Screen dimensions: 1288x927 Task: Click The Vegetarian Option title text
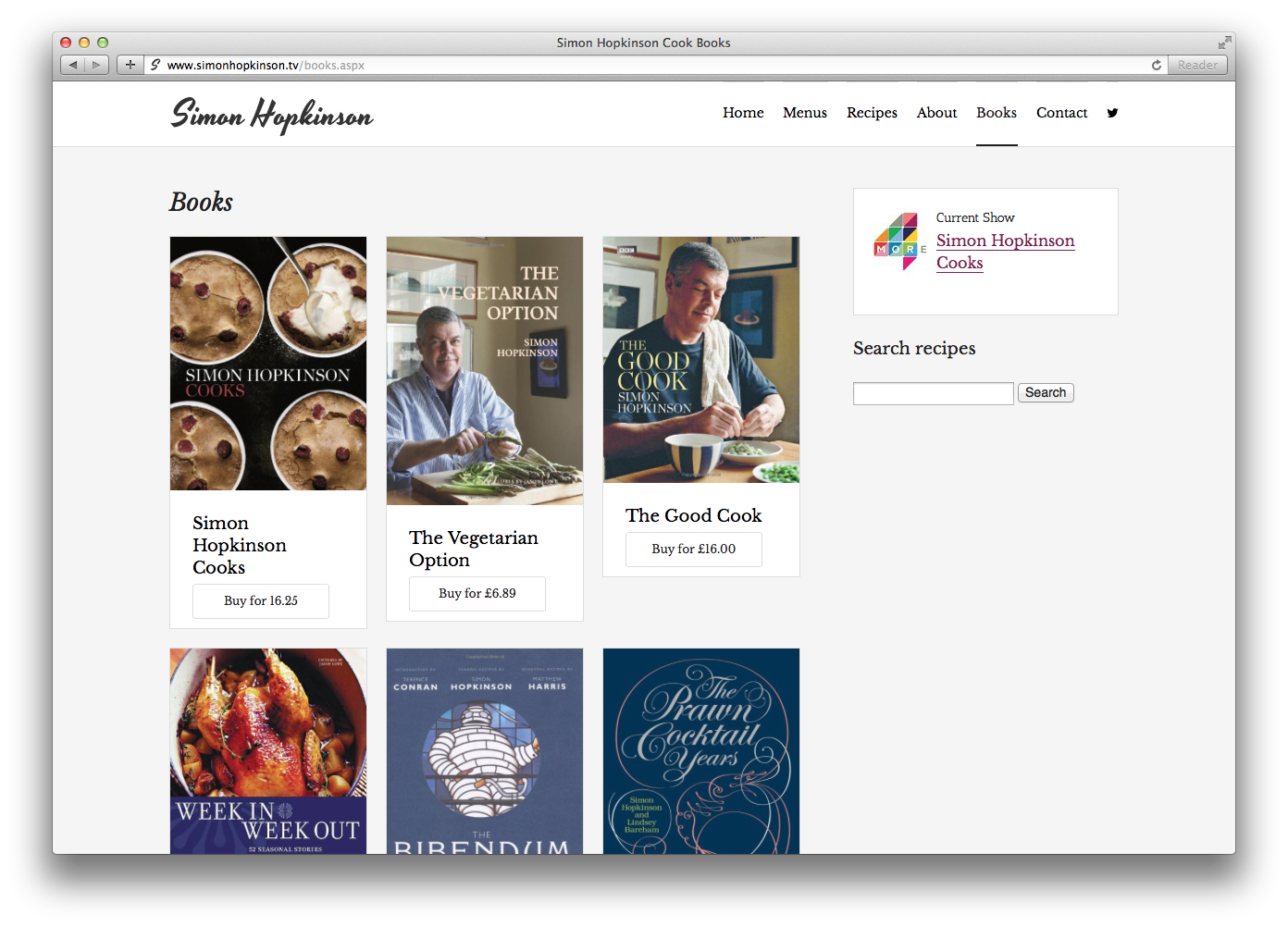point(474,550)
